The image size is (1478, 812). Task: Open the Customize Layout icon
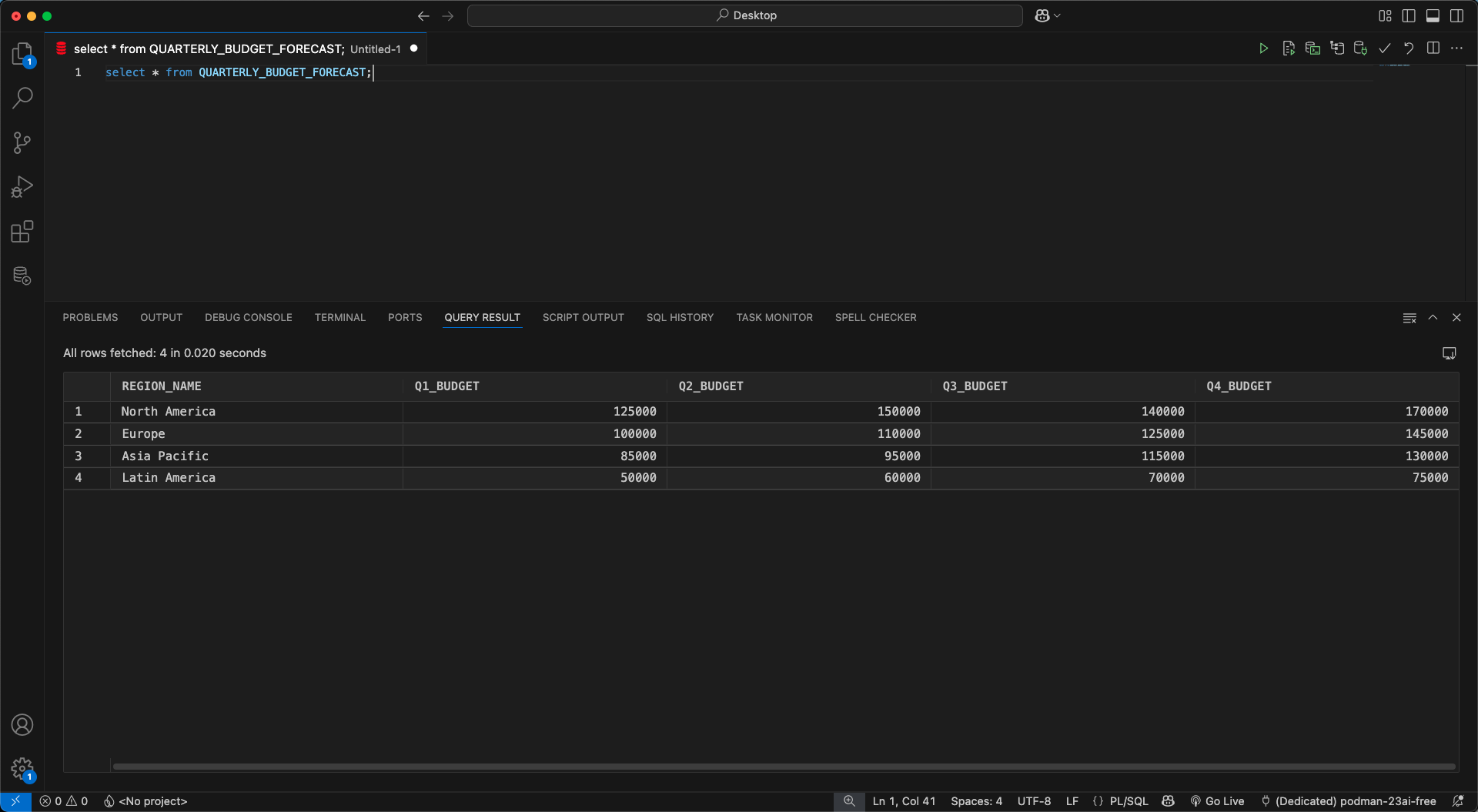tap(1385, 15)
